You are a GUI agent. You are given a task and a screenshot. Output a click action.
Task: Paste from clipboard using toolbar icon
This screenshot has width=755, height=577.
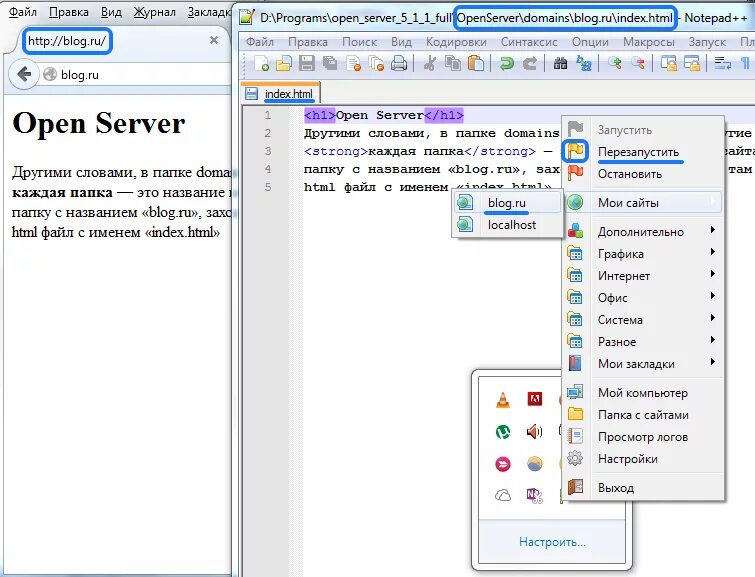coord(476,63)
